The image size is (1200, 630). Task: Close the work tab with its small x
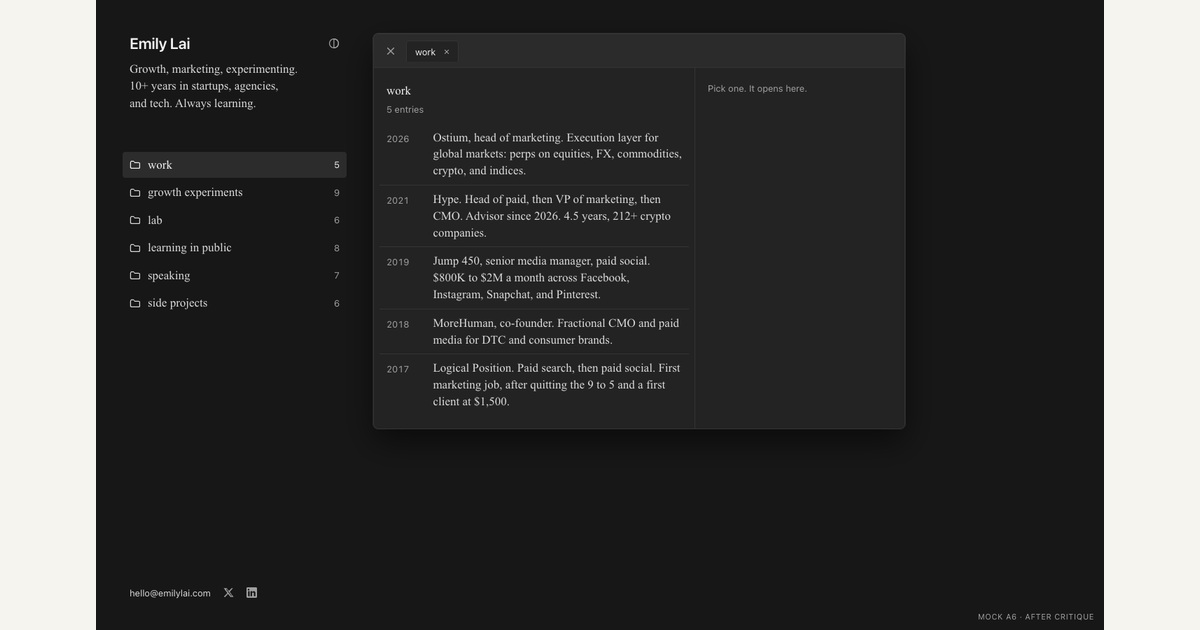447,52
